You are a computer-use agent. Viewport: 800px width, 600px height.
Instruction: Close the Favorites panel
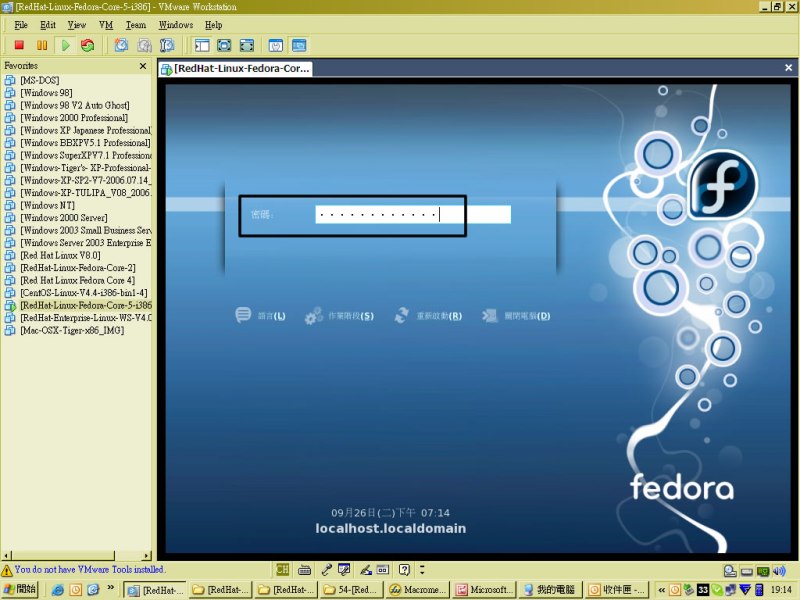coord(143,66)
